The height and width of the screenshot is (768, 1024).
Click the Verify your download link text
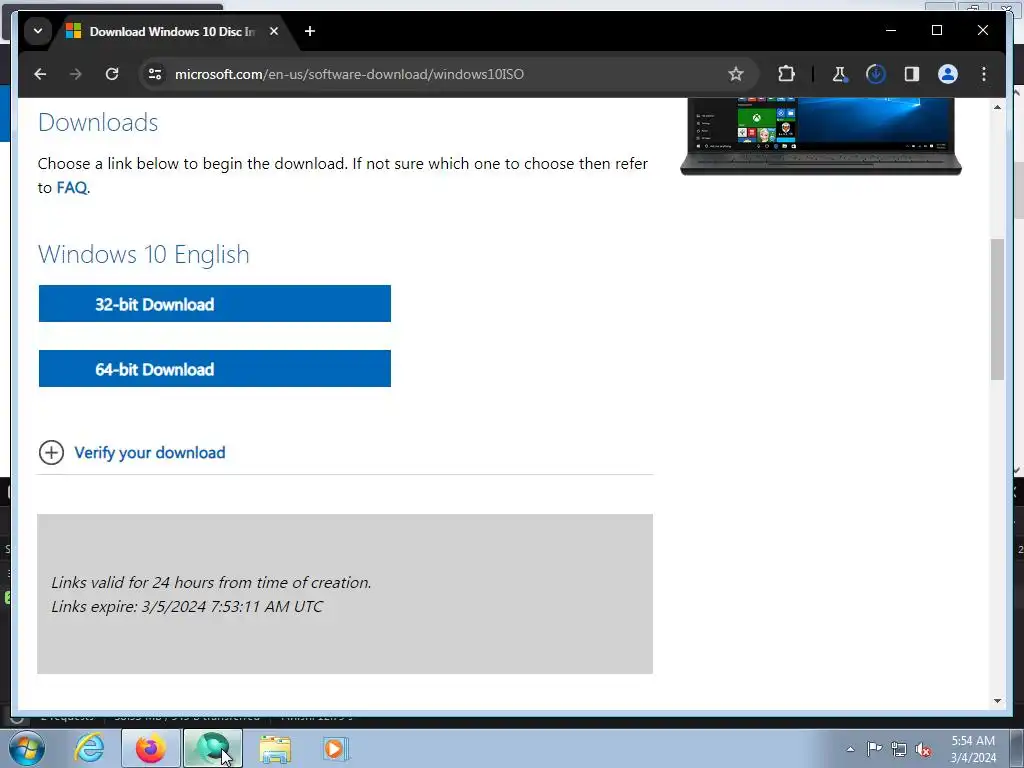tap(150, 453)
